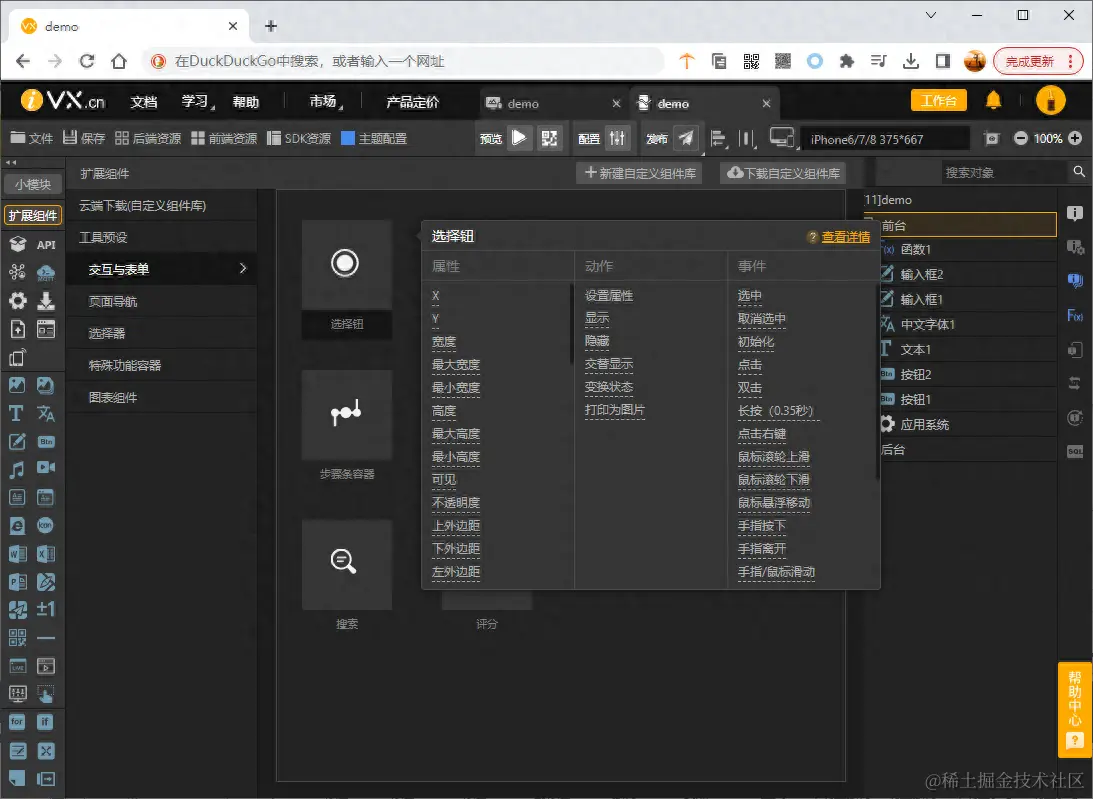Click 新建自定义组件库 button

click(x=639, y=173)
